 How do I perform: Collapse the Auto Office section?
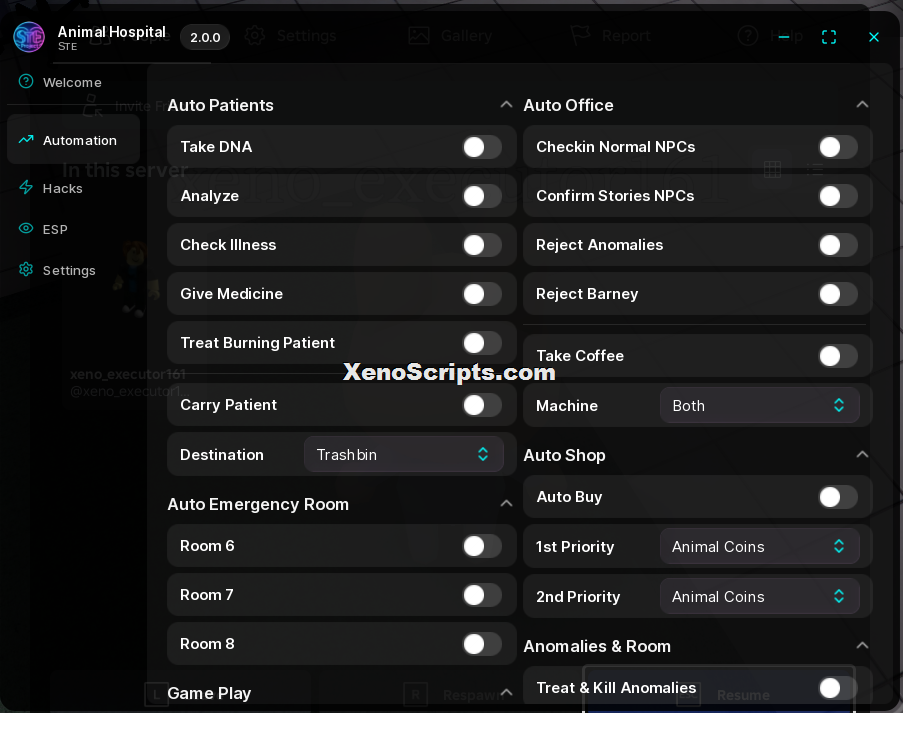[862, 105]
